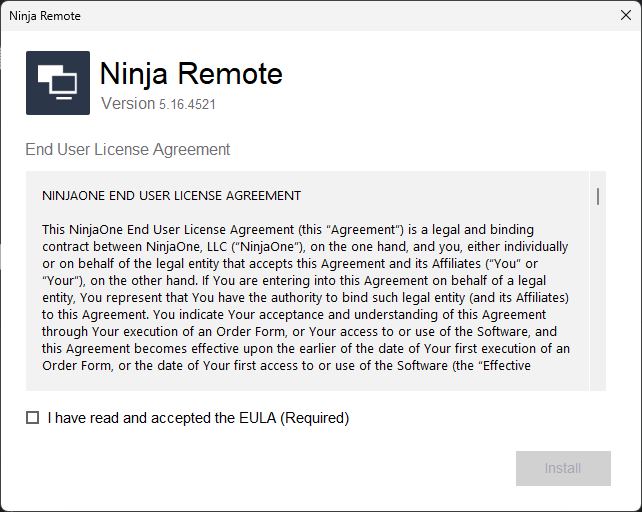Click the large Ninja Remote heading
Viewport: 642px width, 512px height.
(x=191, y=74)
